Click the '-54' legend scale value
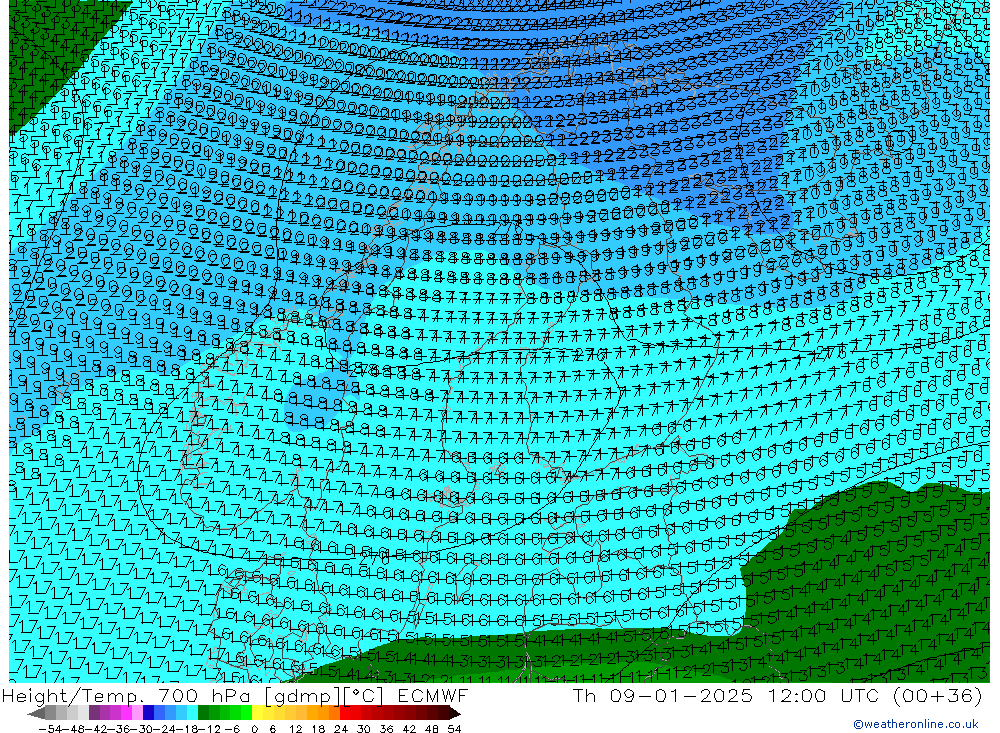This screenshot has width=1000, height=733. pyautogui.click(x=48, y=729)
